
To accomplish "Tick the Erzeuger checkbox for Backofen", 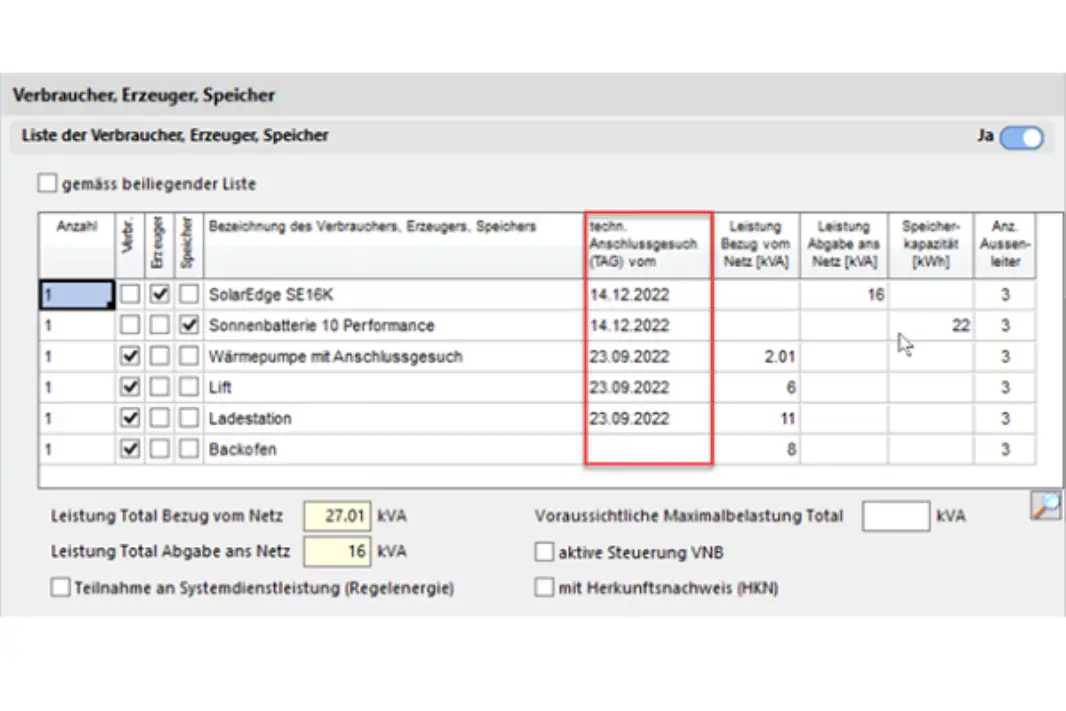I will pyautogui.click(x=160, y=450).
